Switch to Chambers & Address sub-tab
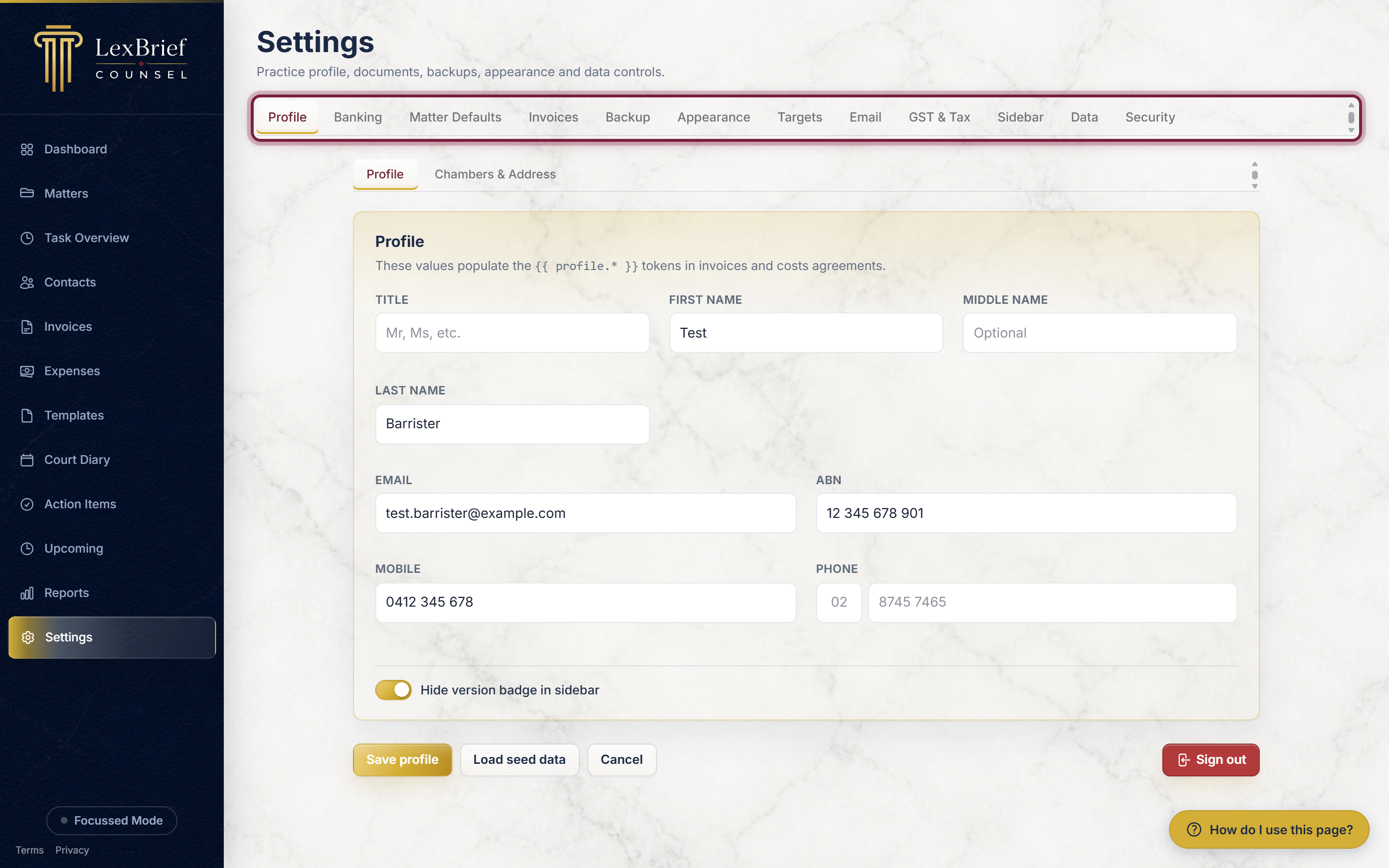The image size is (1389, 868). [495, 174]
